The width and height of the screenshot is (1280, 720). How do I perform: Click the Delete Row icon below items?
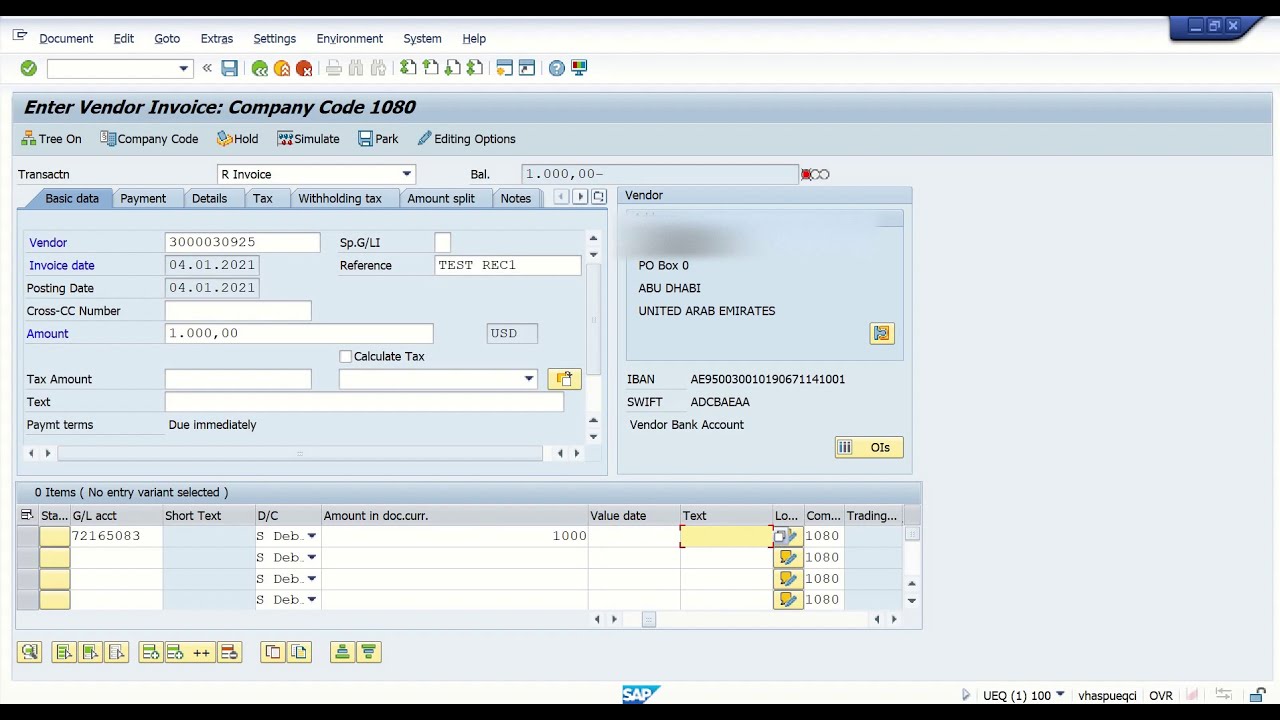(x=229, y=652)
